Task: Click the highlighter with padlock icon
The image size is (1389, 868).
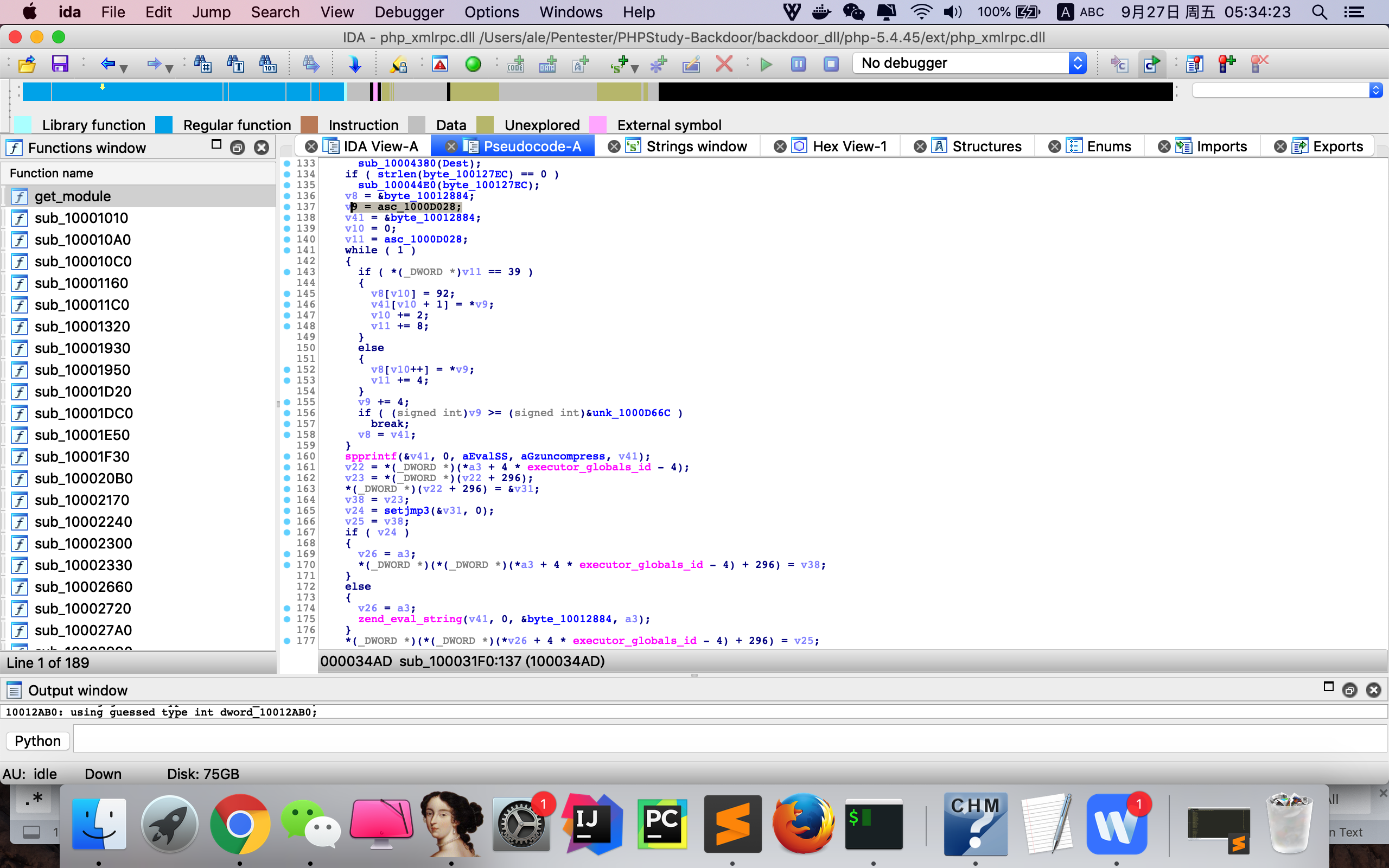Action: coord(398,63)
